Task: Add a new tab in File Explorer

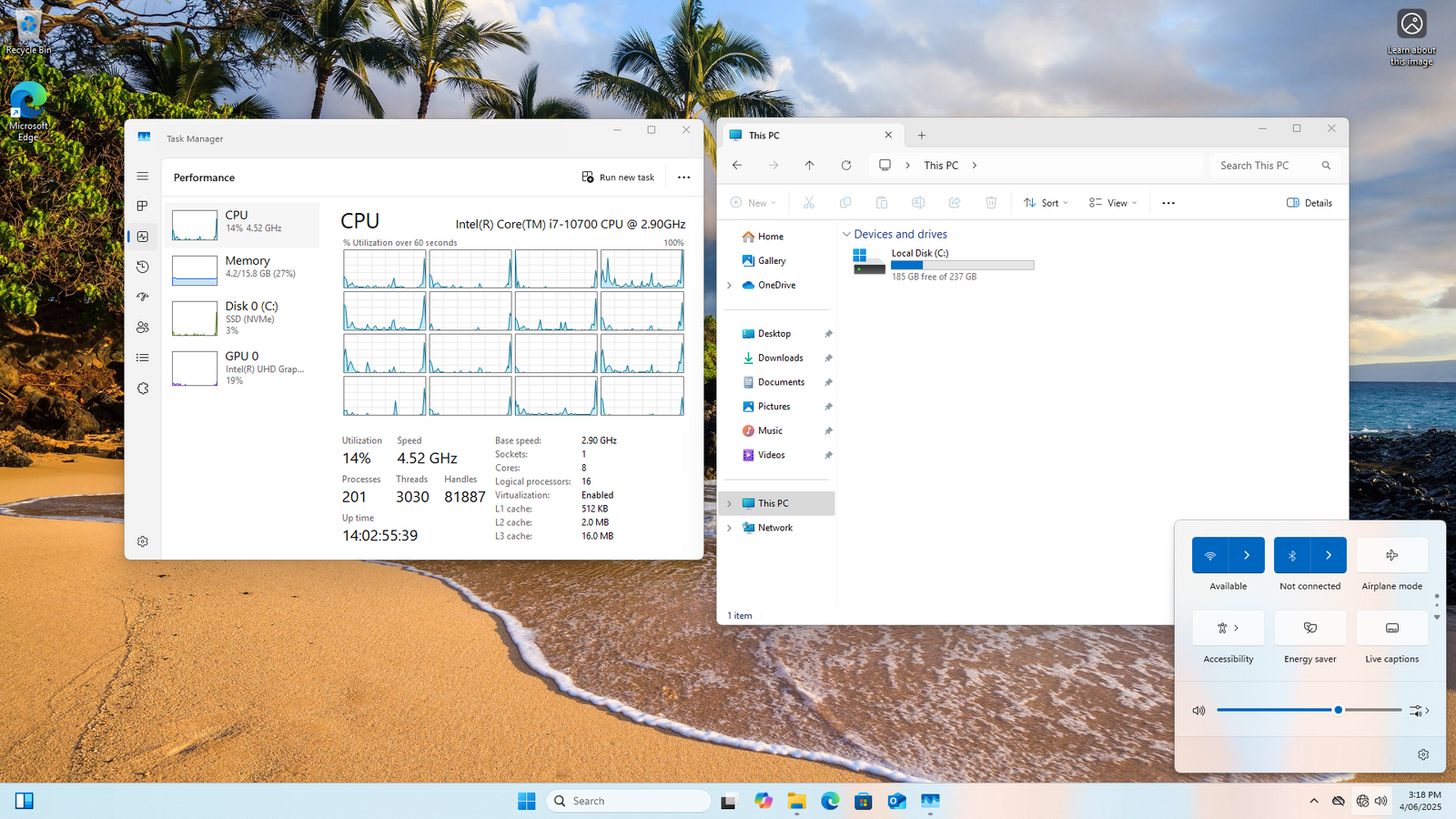Action: 922,136
